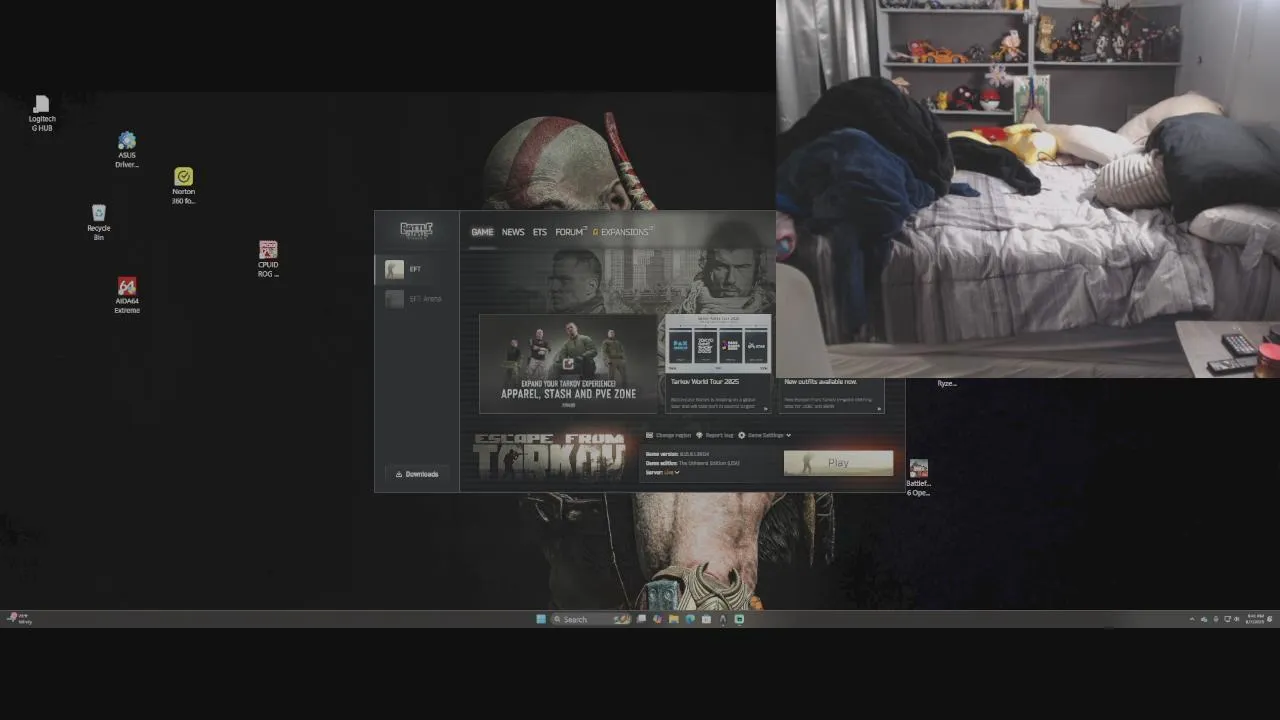Viewport: 1280px width, 720px height.
Task: Click the Play button
Action: pyautogui.click(x=838, y=463)
